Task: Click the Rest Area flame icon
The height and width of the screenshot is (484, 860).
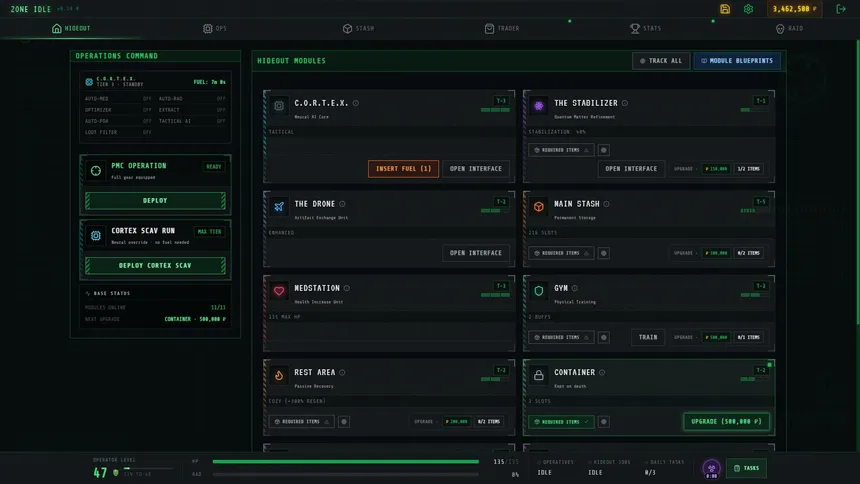Action: [279, 375]
